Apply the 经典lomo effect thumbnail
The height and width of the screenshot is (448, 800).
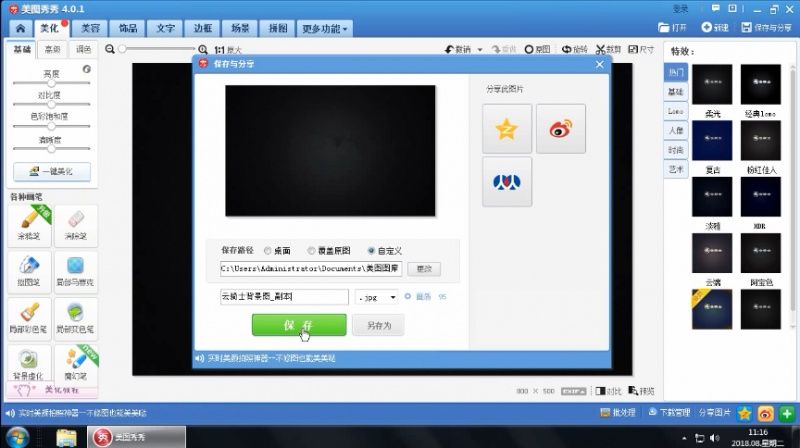tap(761, 84)
